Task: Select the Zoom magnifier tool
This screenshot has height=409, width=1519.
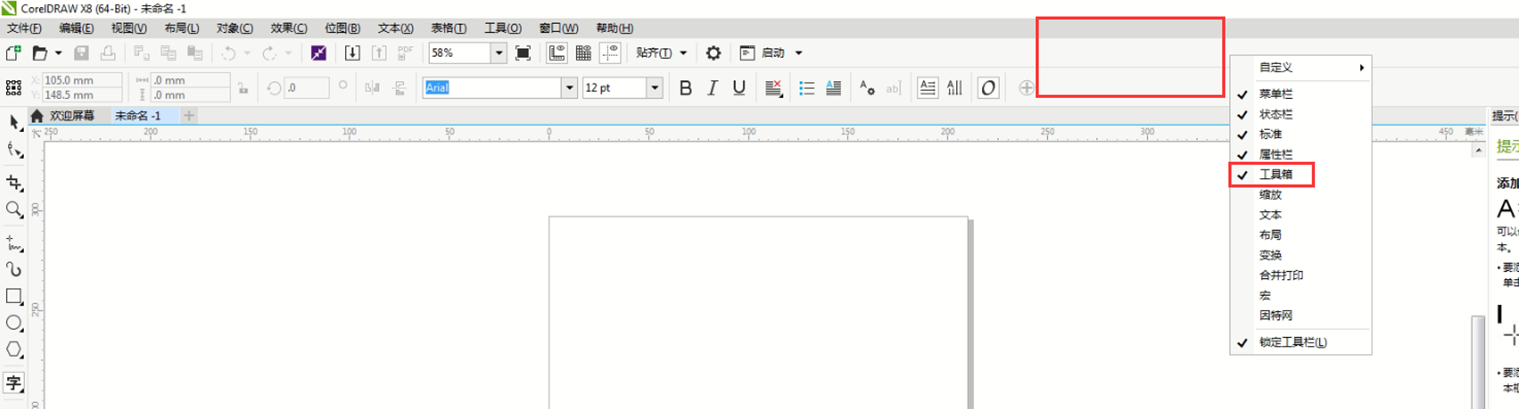Action: click(14, 210)
